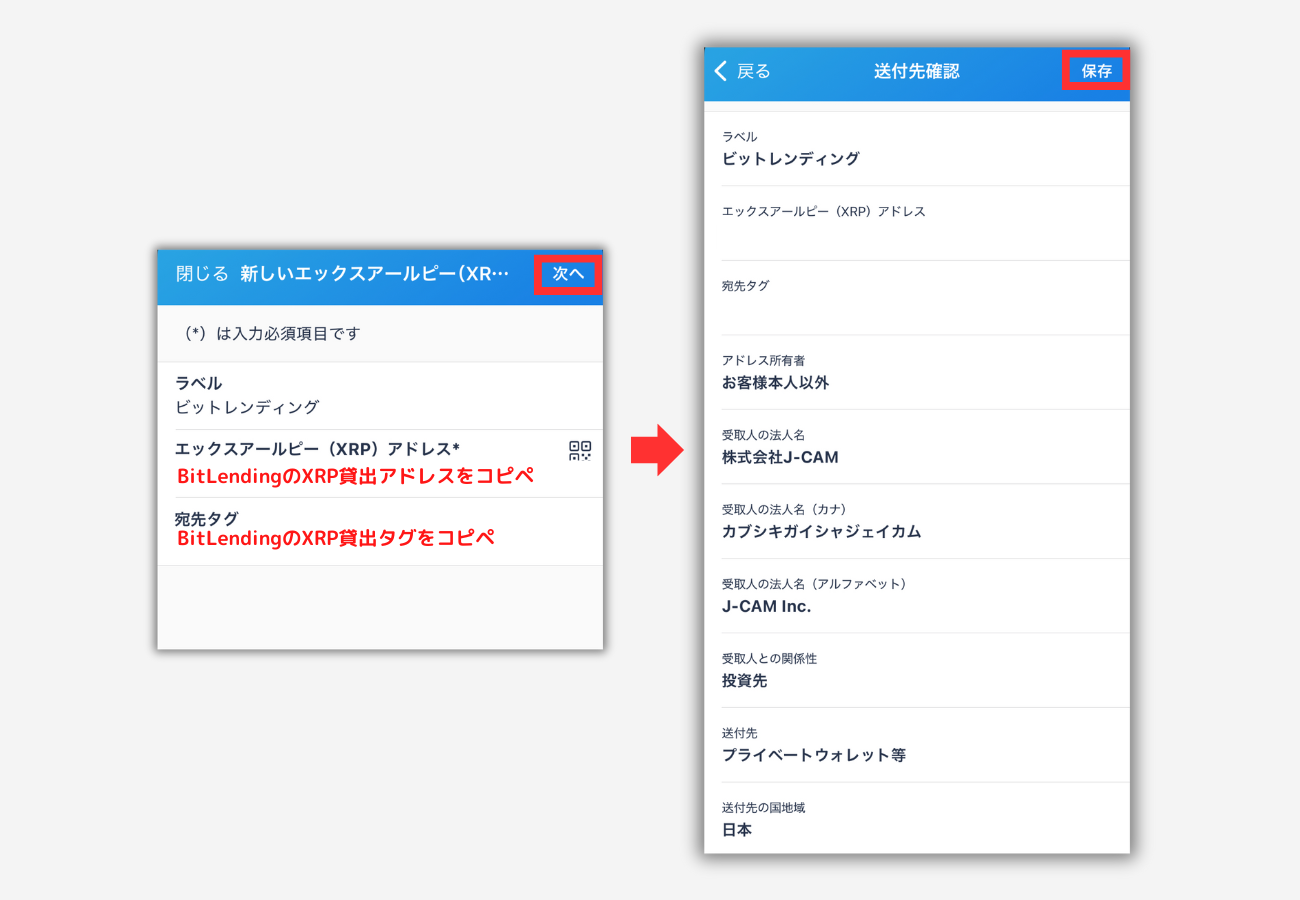Tap the QR code scanner icon

(x=580, y=450)
